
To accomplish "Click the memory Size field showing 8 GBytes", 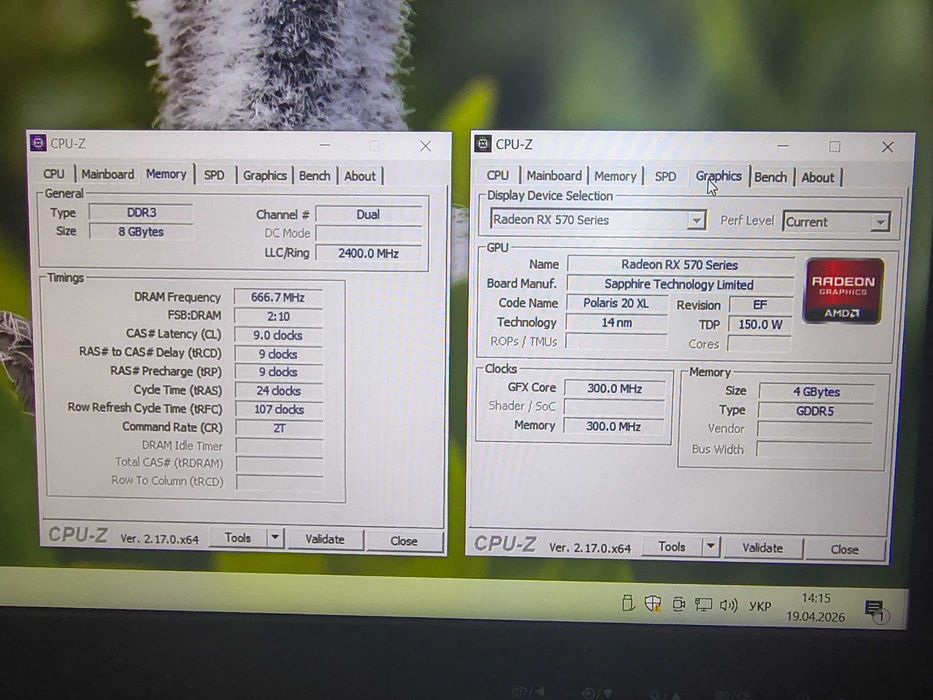I will [141, 232].
